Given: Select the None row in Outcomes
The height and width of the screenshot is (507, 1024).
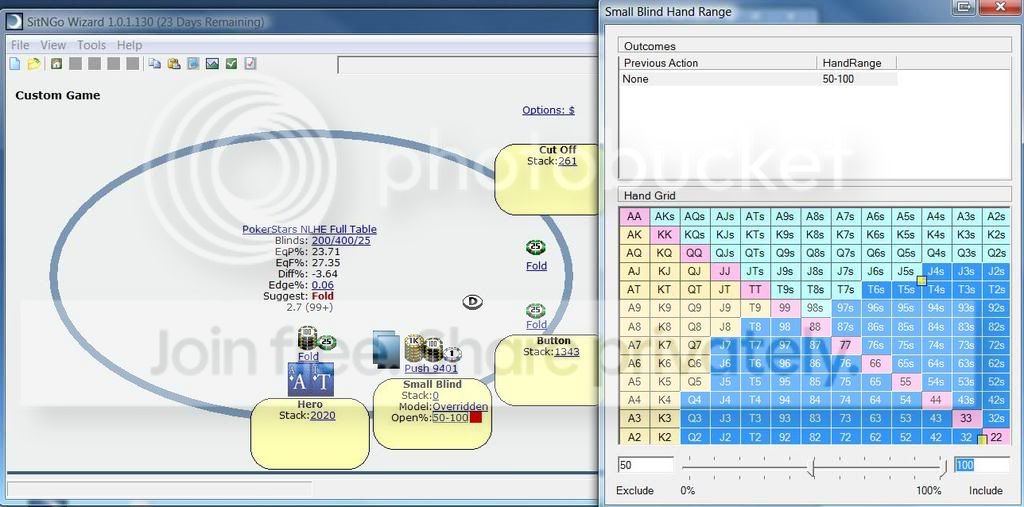Looking at the screenshot, I should point(758,78).
